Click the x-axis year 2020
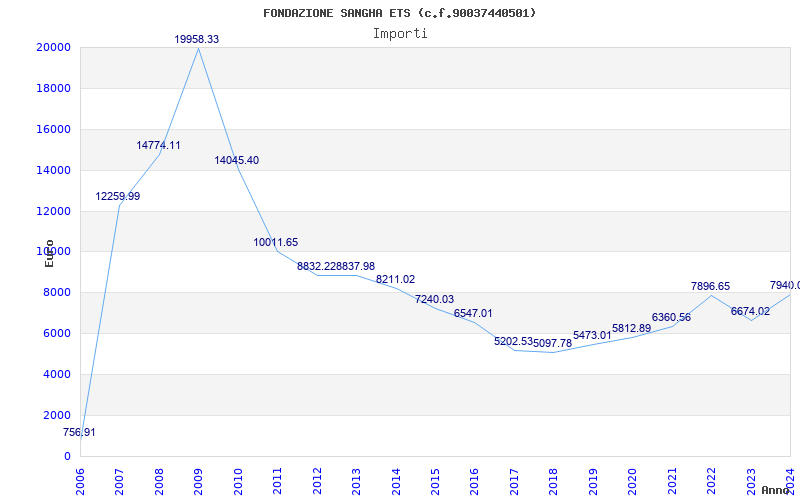The width and height of the screenshot is (800, 500). [x=633, y=482]
